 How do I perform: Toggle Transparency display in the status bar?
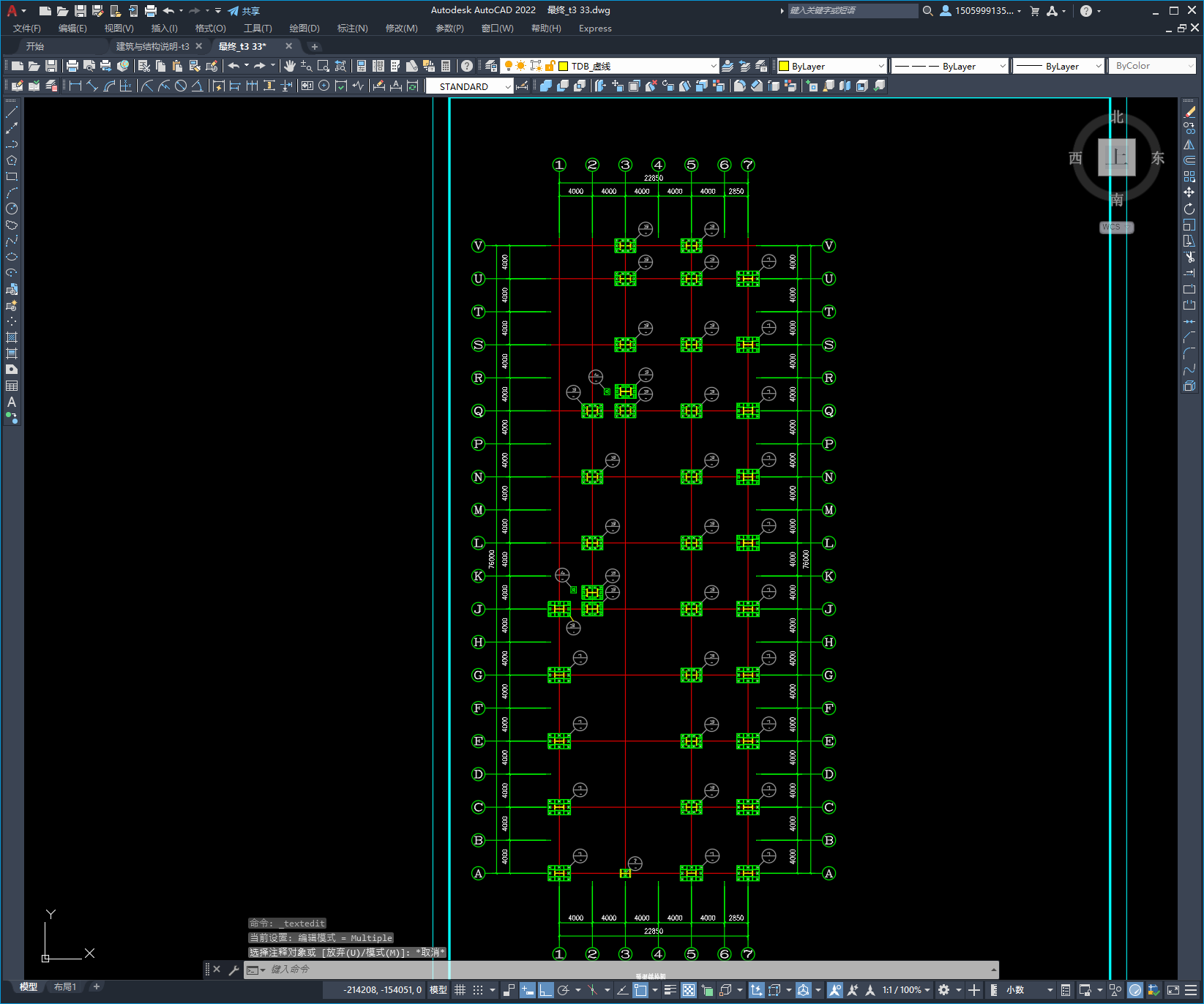(689, 990)
